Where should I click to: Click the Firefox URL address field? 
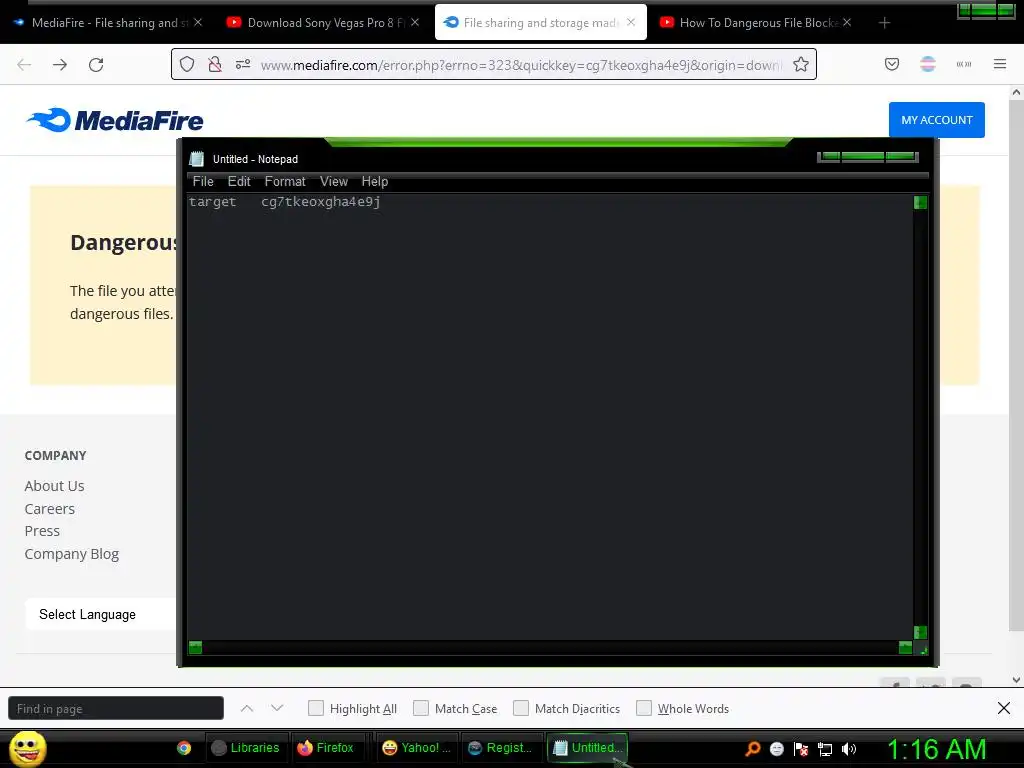coord(520,65)
